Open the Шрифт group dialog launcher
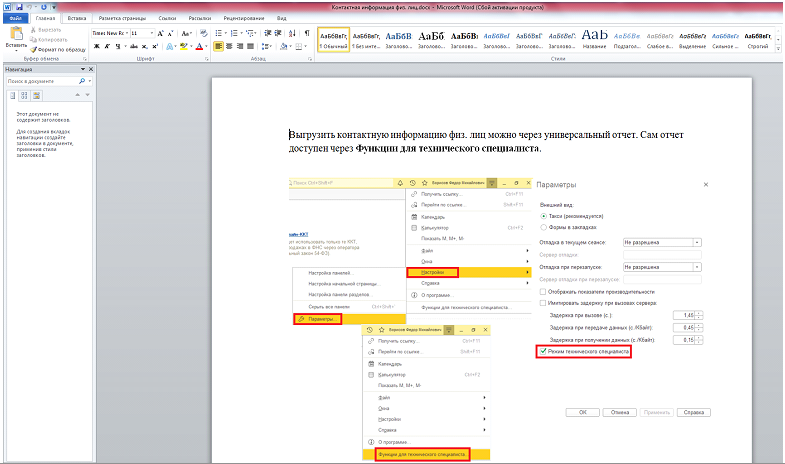785x464 pixels. pyautogui.click(x=206, y=59)
